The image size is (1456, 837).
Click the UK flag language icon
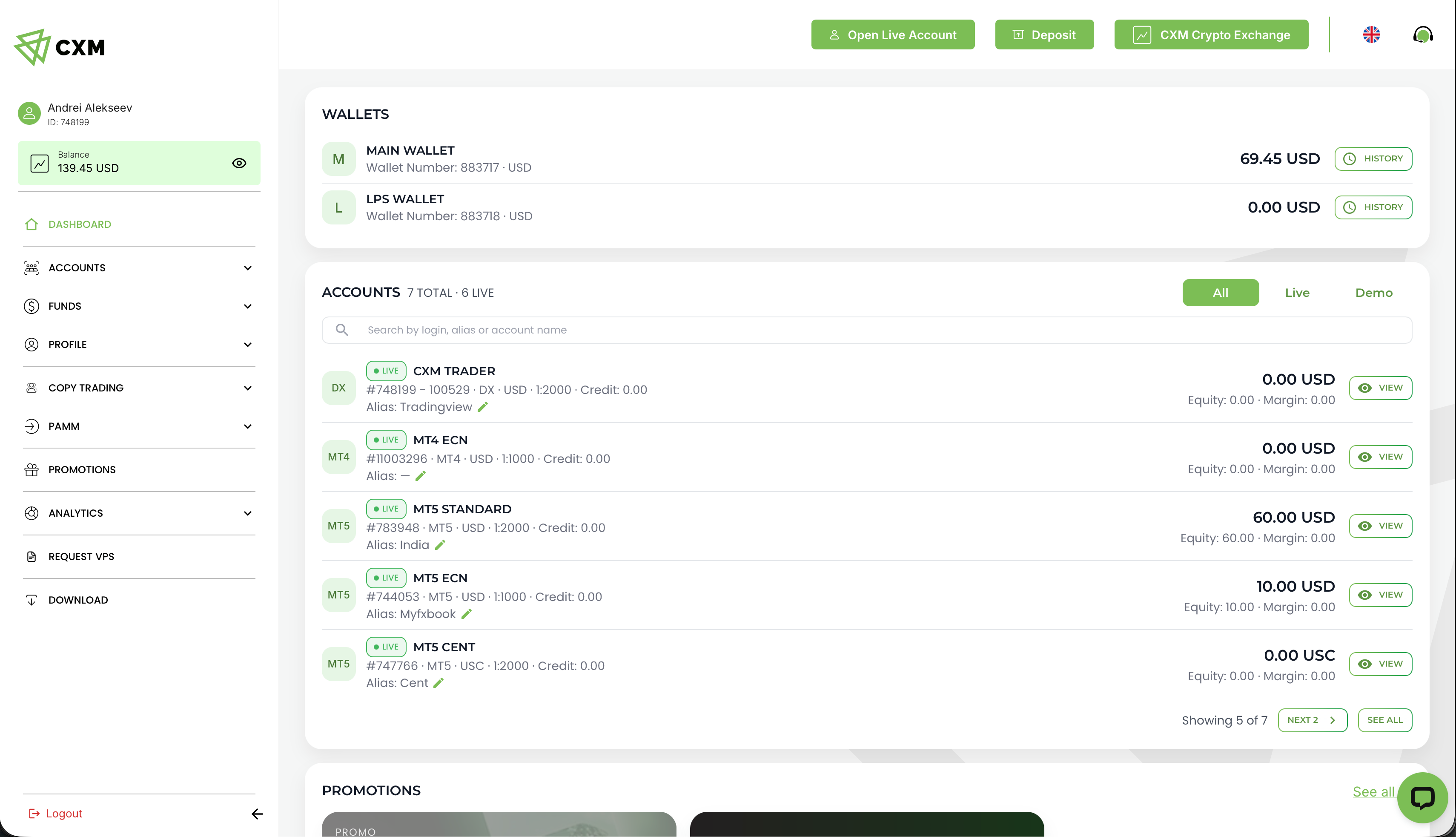pyautogui.click(x=1371, y=35)
